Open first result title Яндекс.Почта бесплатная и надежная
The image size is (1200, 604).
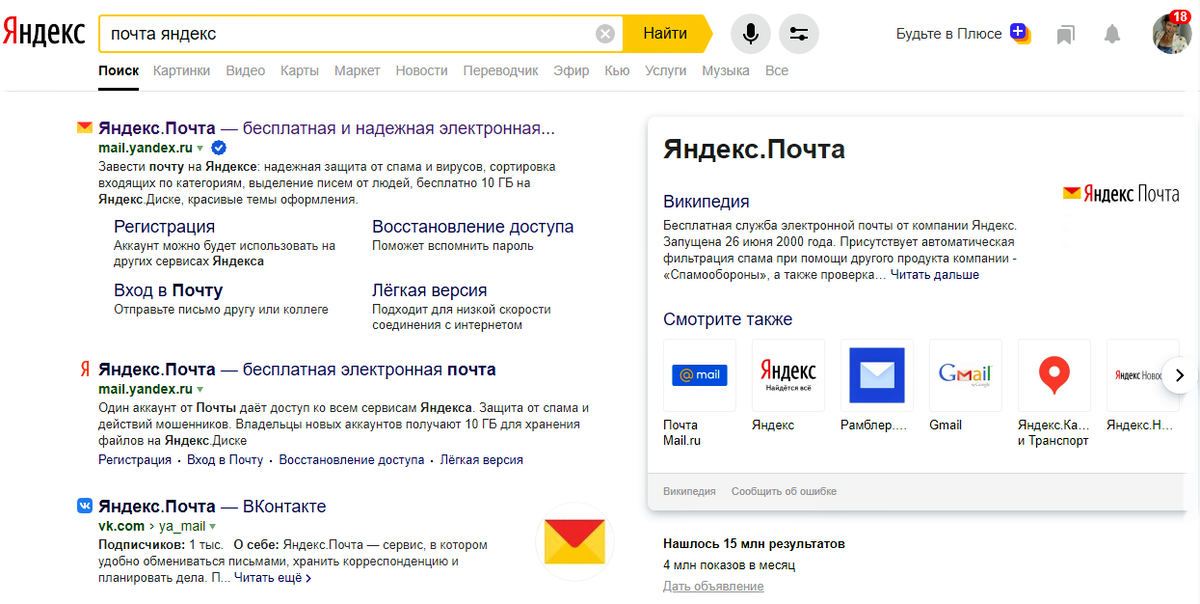(x=326, y=128)
